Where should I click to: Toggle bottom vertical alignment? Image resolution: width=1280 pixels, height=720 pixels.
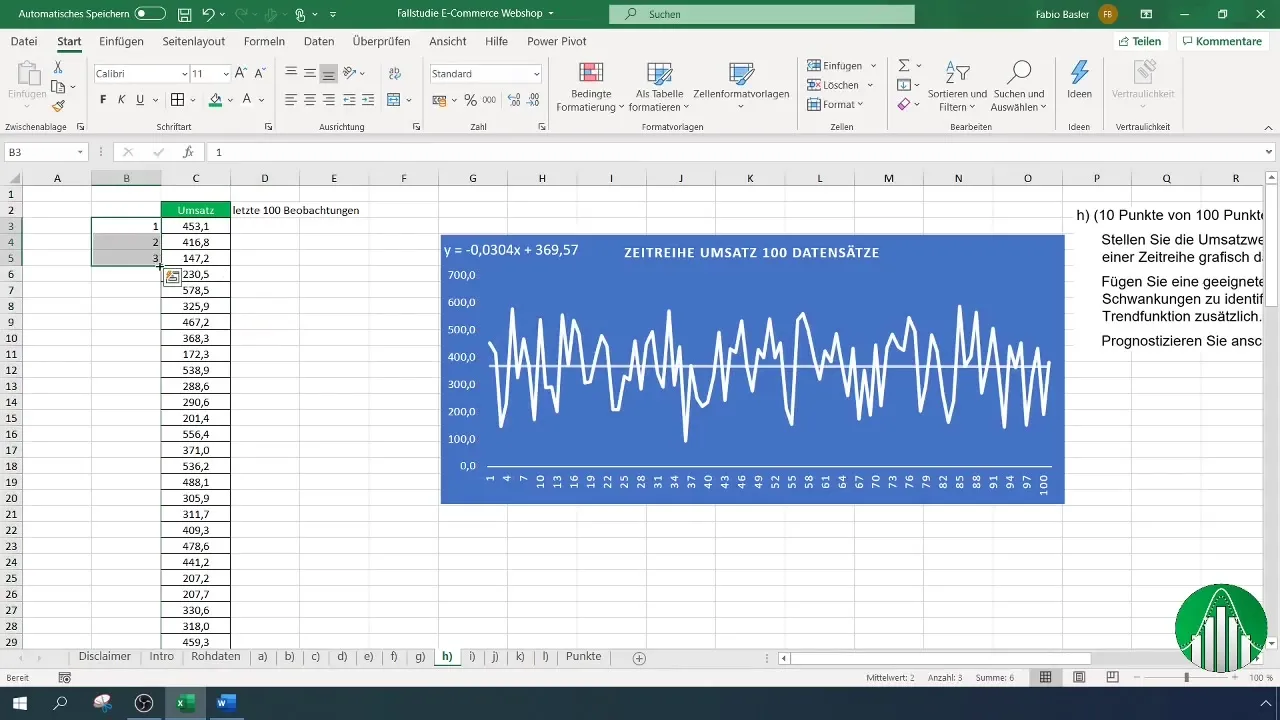coord(329,73)
